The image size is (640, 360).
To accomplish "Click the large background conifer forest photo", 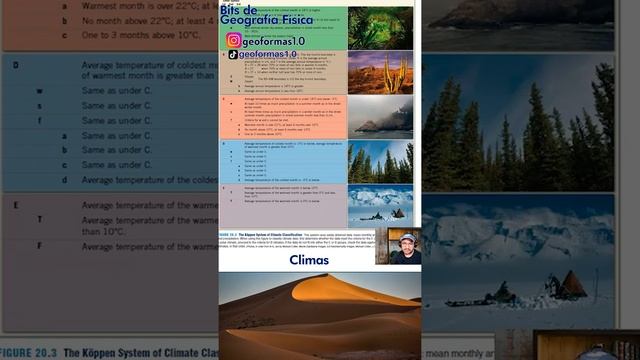I will [x=518, y=123].
